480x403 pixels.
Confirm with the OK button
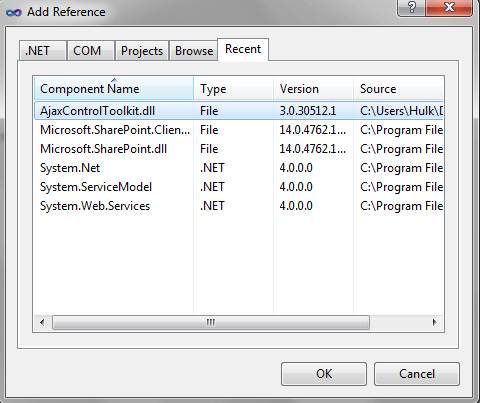pyautogui.click(x=324, y=374)
